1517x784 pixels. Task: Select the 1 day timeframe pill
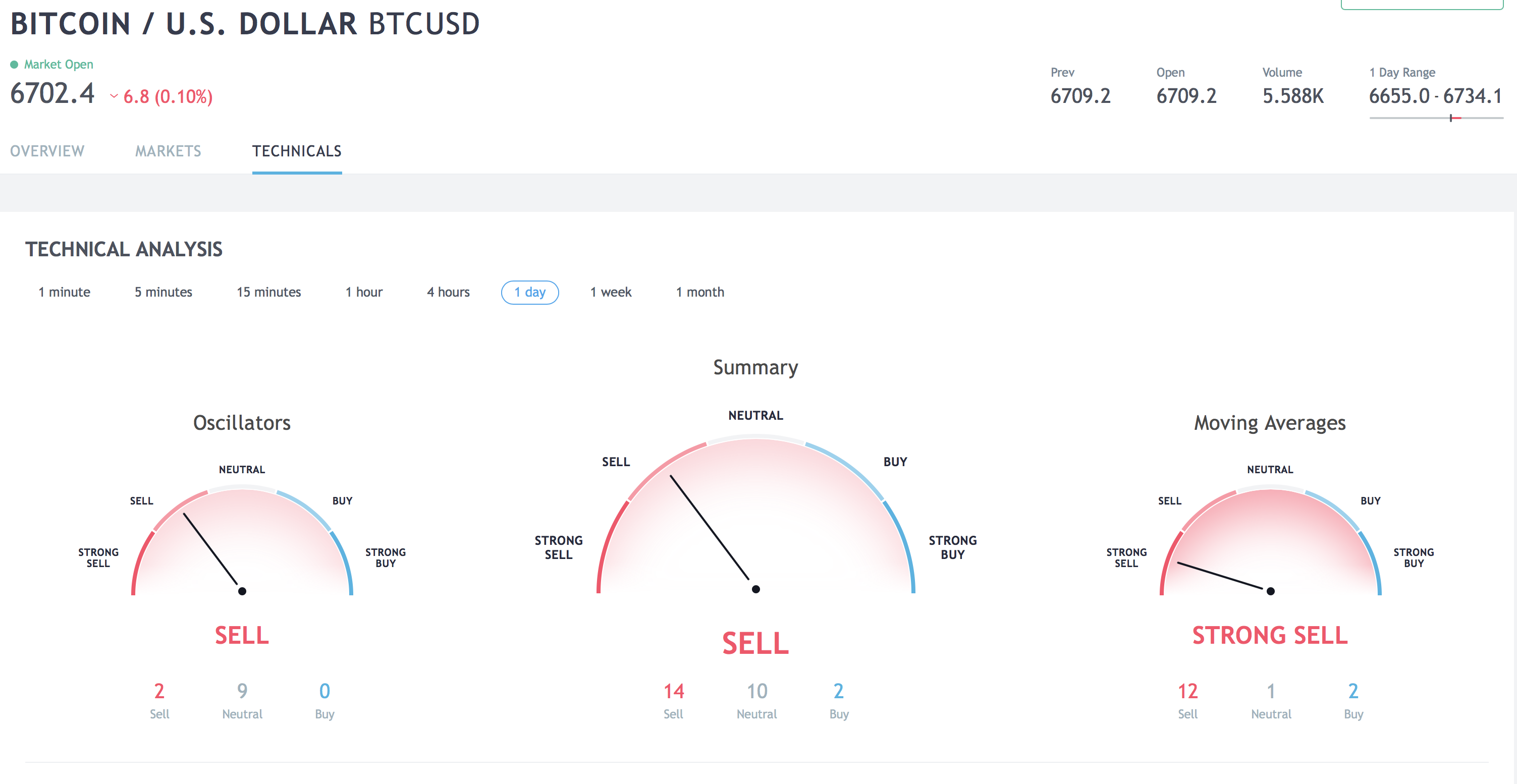tap(530, 293)
